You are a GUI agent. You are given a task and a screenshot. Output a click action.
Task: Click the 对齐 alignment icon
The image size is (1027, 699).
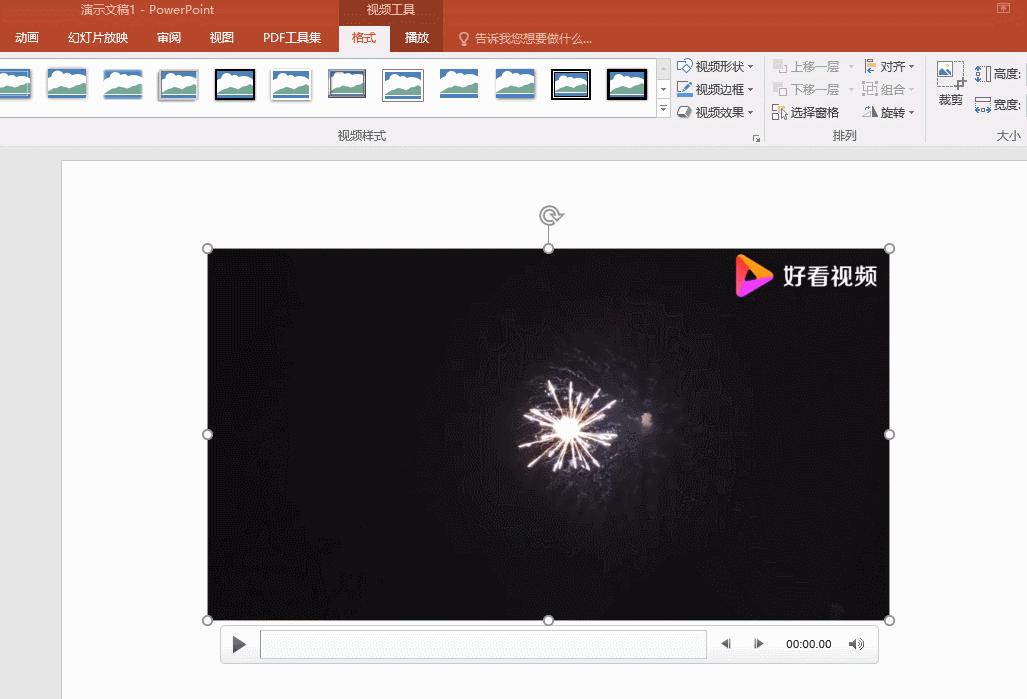[870, 66]
